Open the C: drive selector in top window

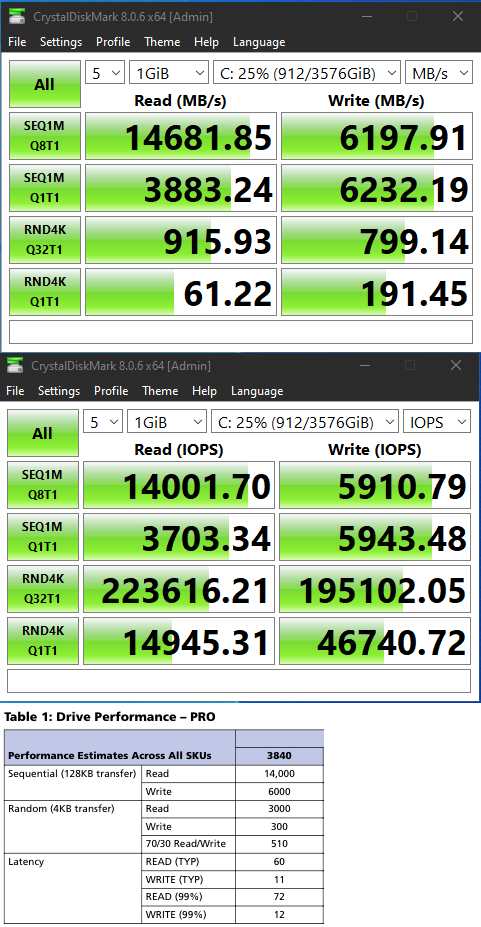(307, 73)
